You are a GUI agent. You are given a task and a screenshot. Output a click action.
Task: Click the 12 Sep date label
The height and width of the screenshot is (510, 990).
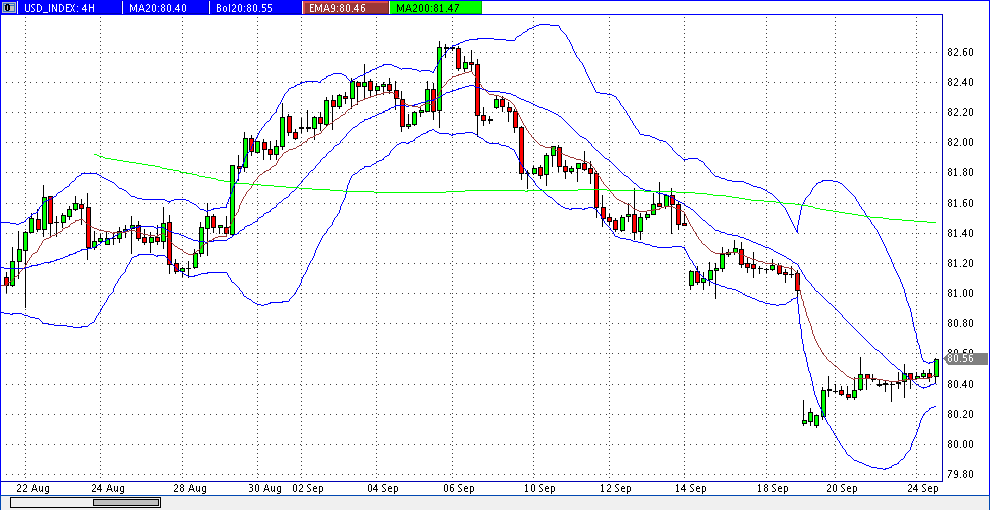tap(616, 489)
